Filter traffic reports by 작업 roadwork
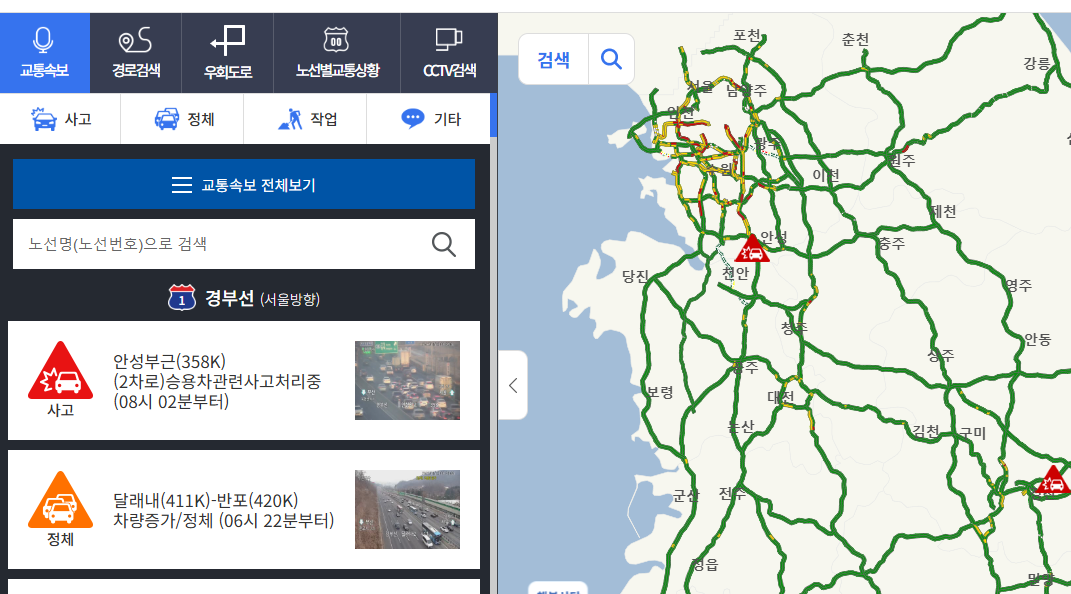 pyautogui.click(x=305, y=119)
